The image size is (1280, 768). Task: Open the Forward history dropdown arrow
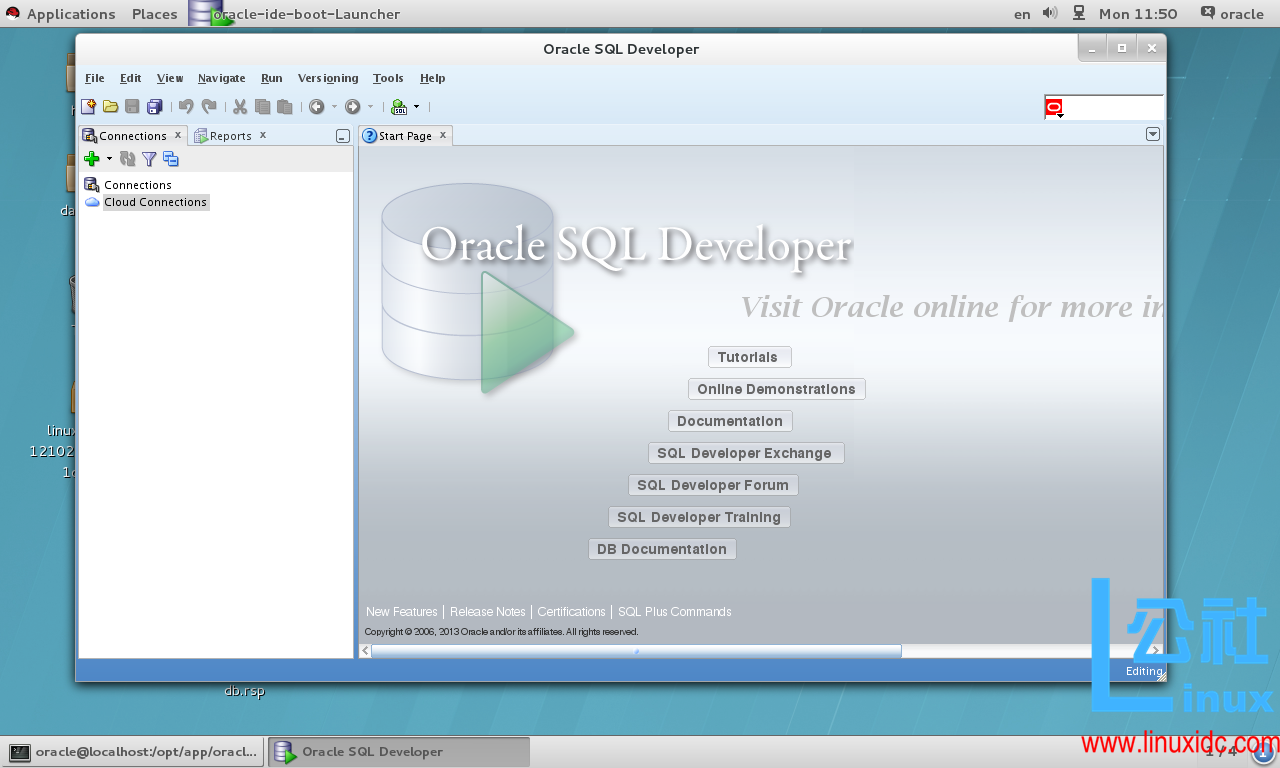tap(370, 107)
